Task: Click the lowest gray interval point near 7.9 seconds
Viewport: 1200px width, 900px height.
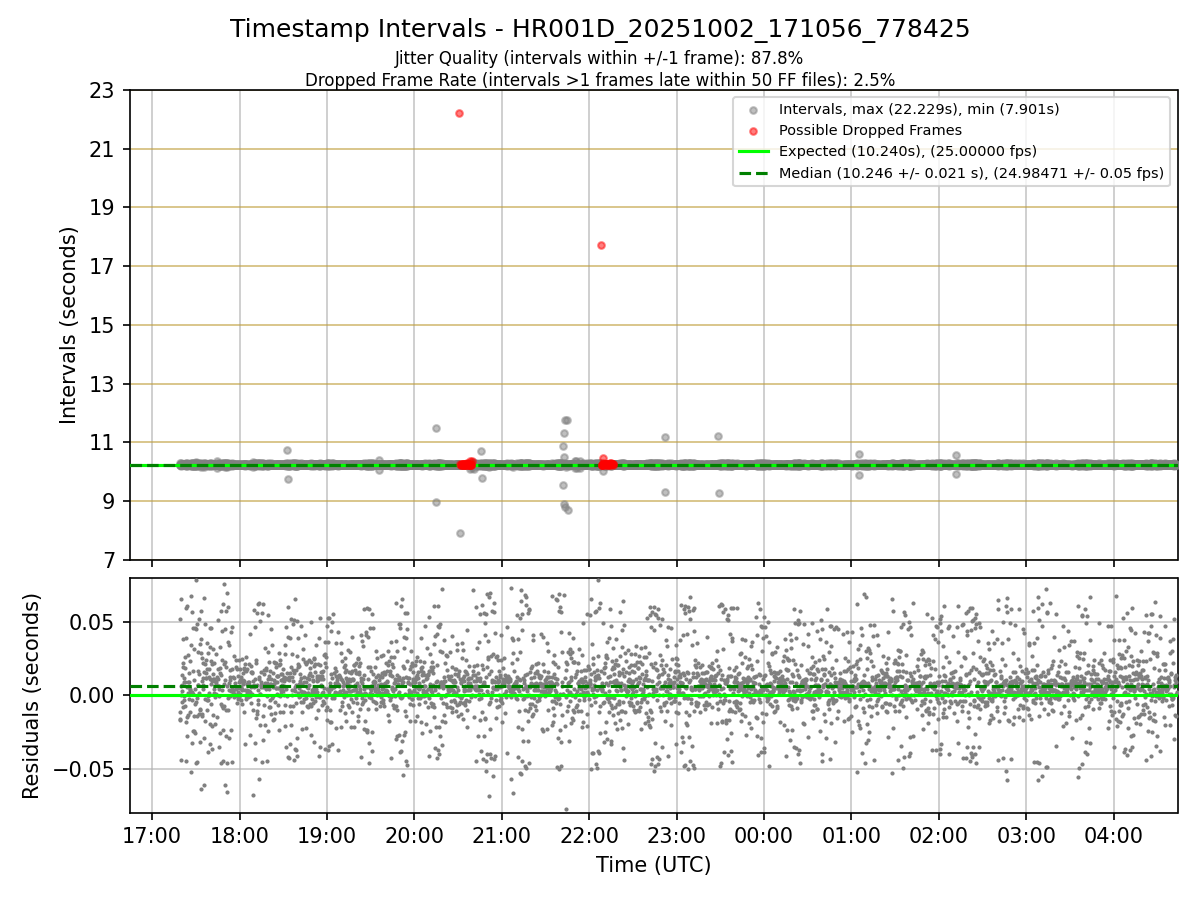Action: click(x=460, y=533)
